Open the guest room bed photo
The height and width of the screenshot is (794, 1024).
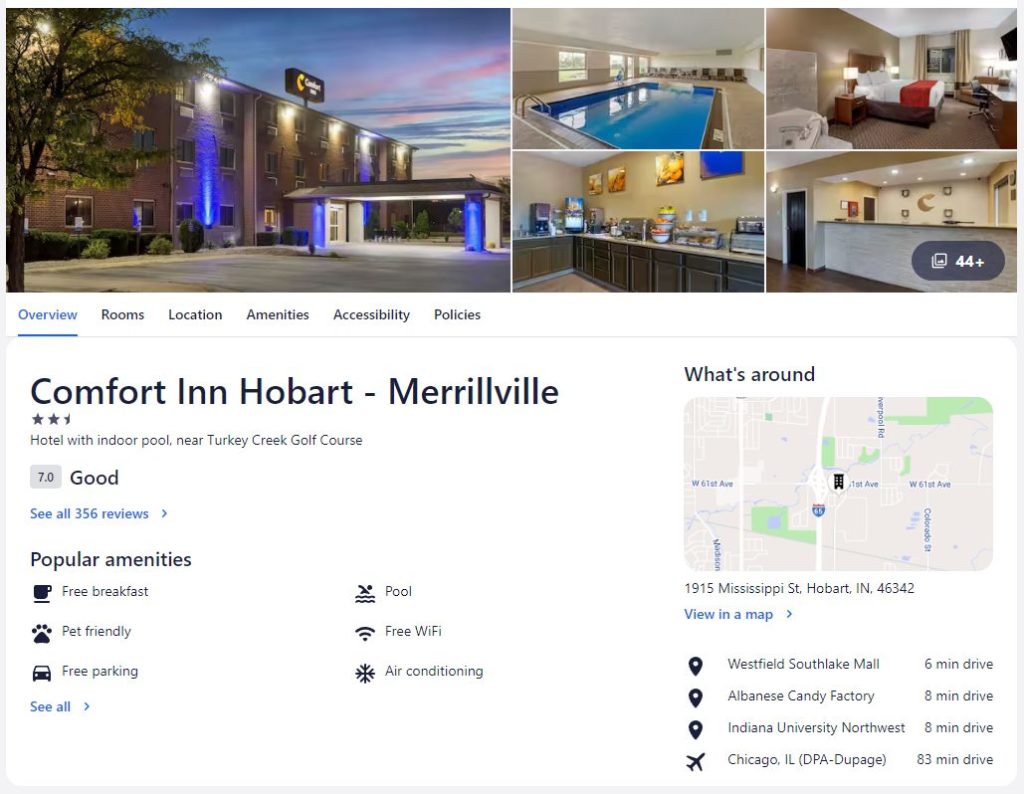pyautogui.click(x=891, y=78)
